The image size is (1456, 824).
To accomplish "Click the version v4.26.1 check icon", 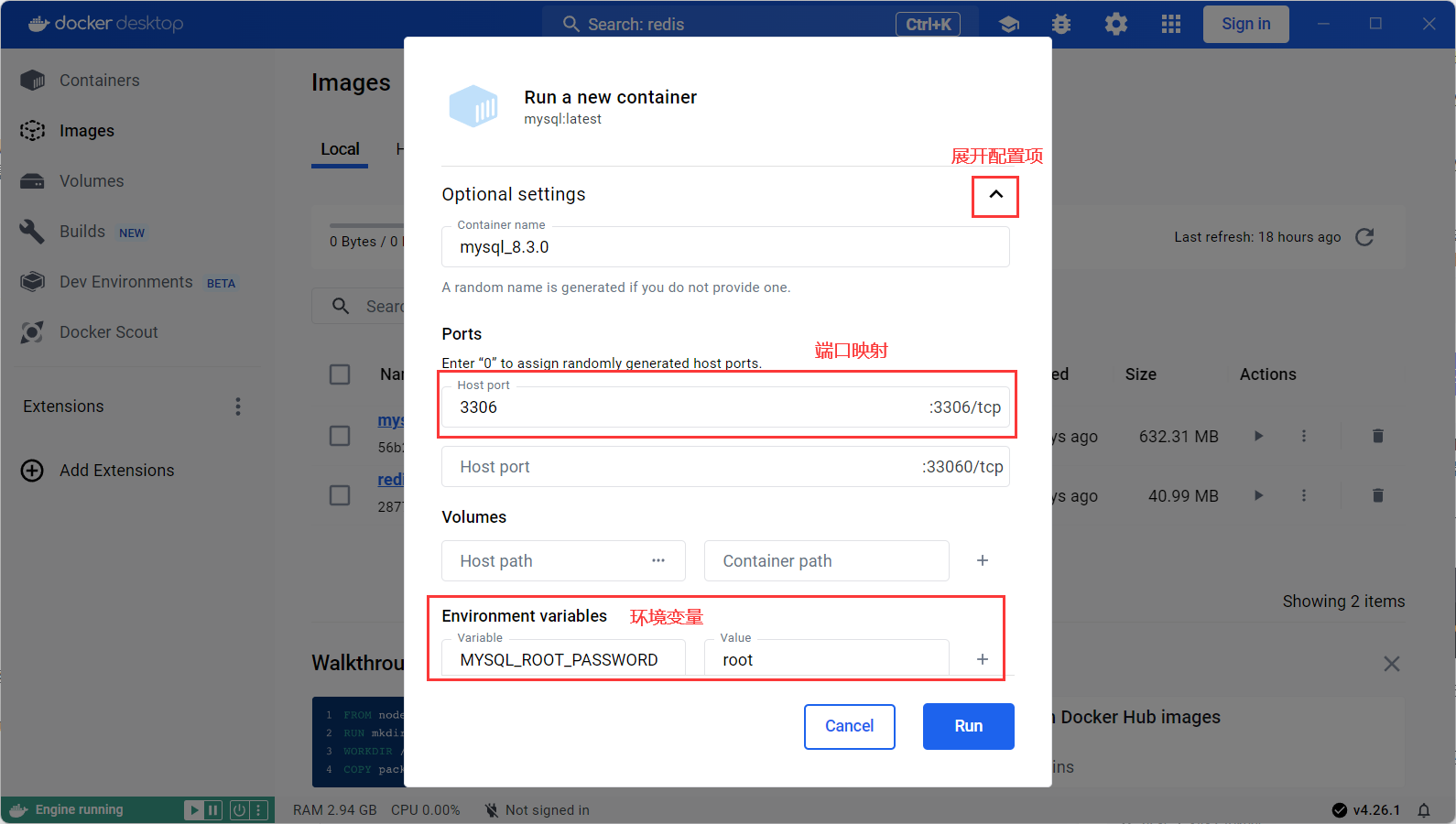I will tap(1340, 810).
